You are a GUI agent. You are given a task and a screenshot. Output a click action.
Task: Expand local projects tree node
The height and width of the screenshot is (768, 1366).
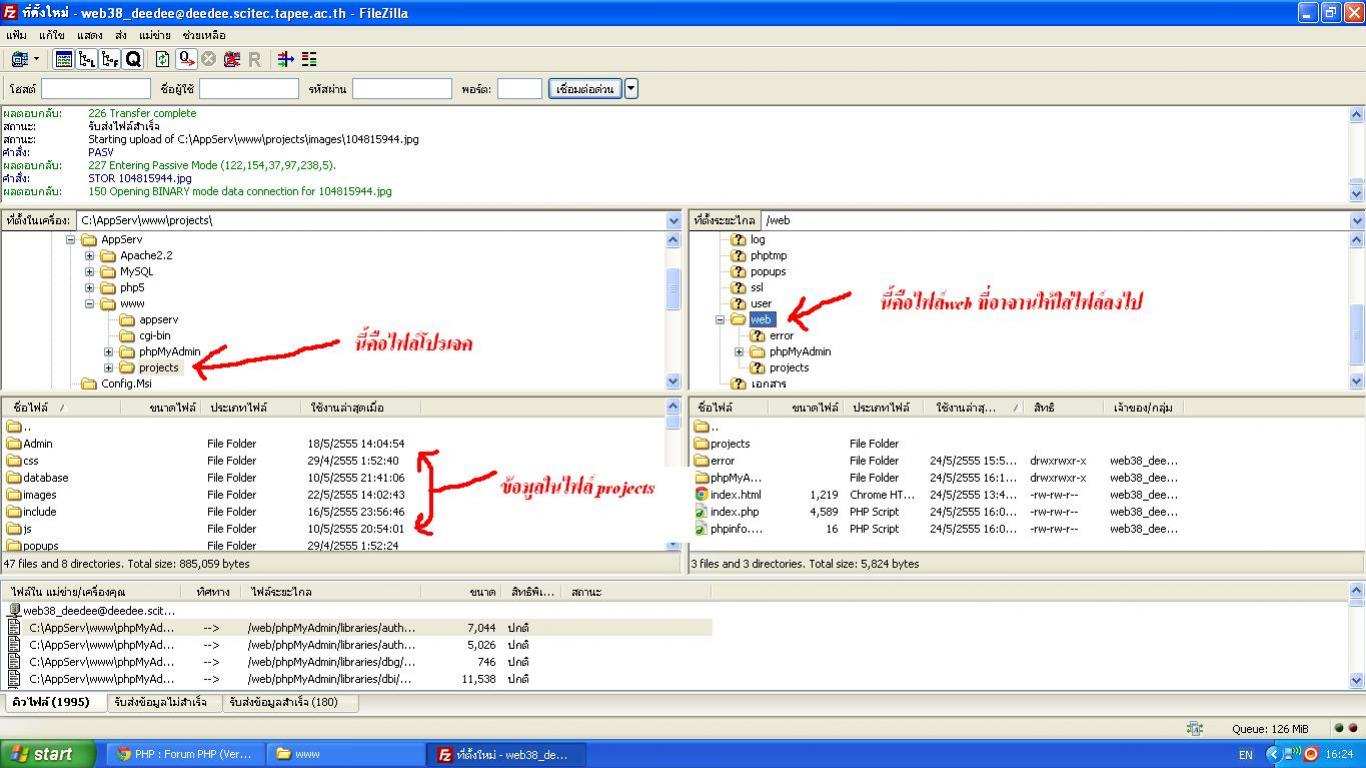[109, 368]
